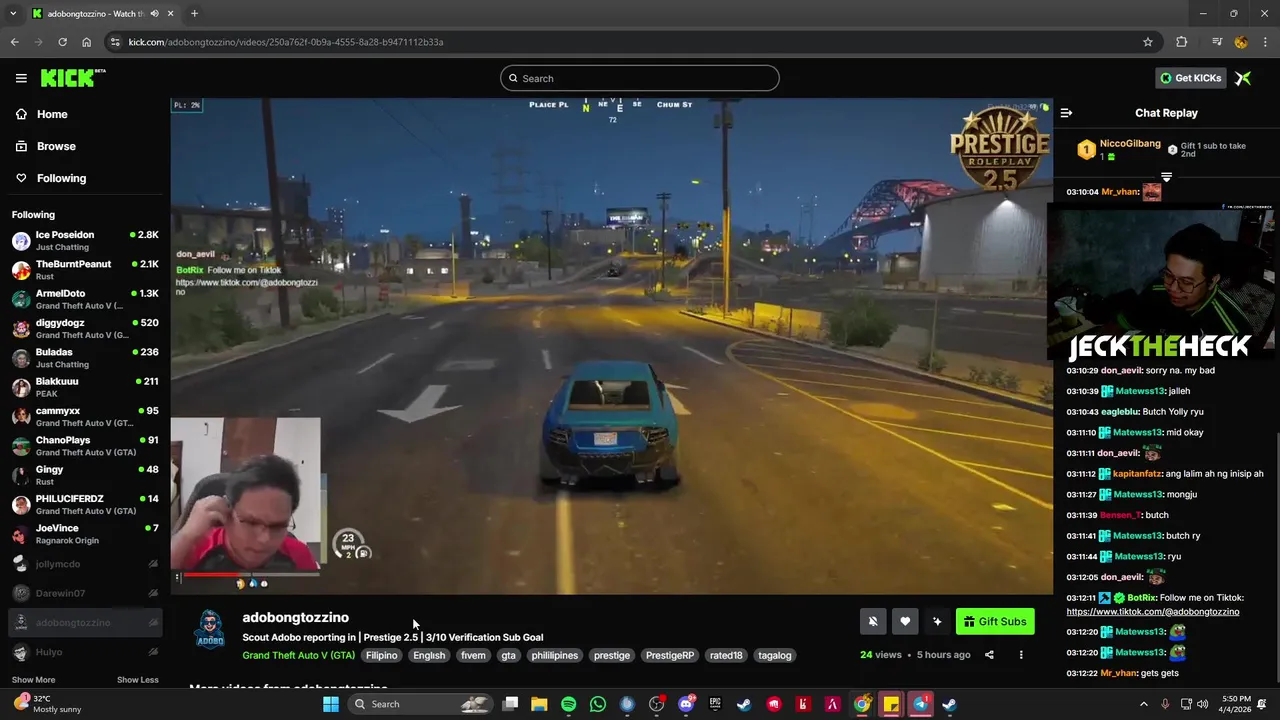This screenshot has width=1280, height=720.
Task: Select the English tag
Action: [429, 655]
